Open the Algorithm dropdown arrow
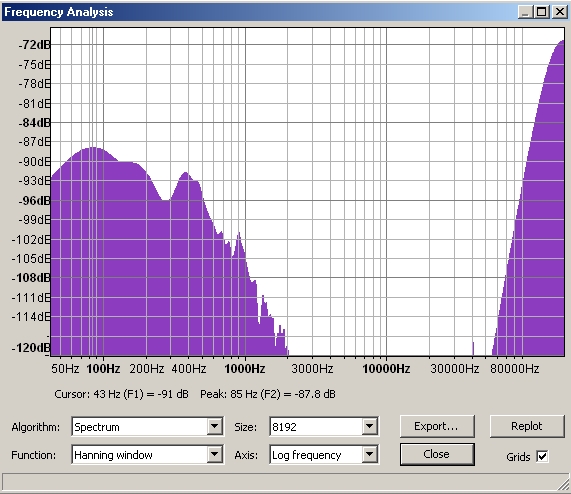The width and height of the screenshot is (571, 494). tap(215, 426)
